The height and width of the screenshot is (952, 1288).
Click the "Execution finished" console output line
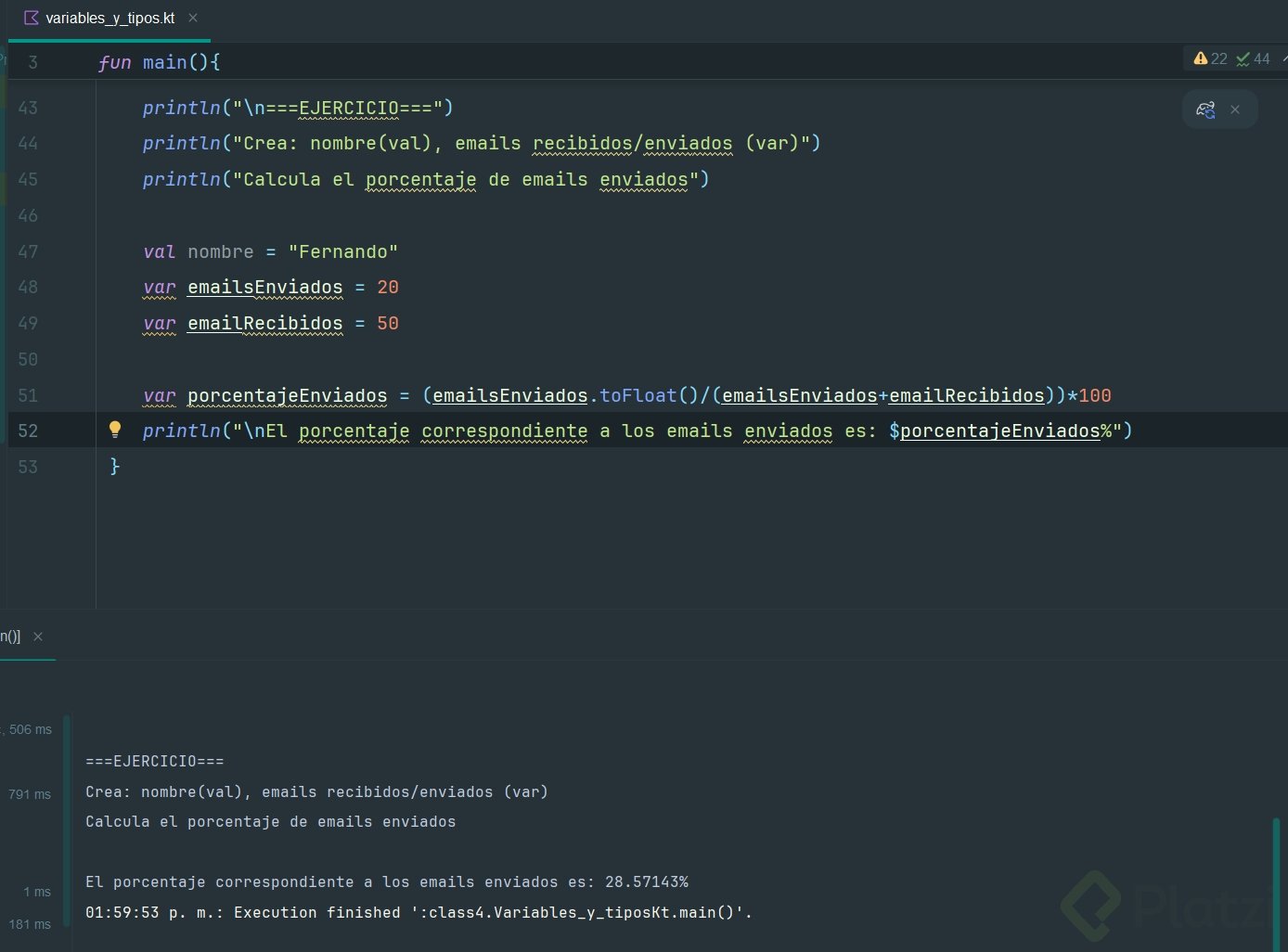(x=418, y=912)
